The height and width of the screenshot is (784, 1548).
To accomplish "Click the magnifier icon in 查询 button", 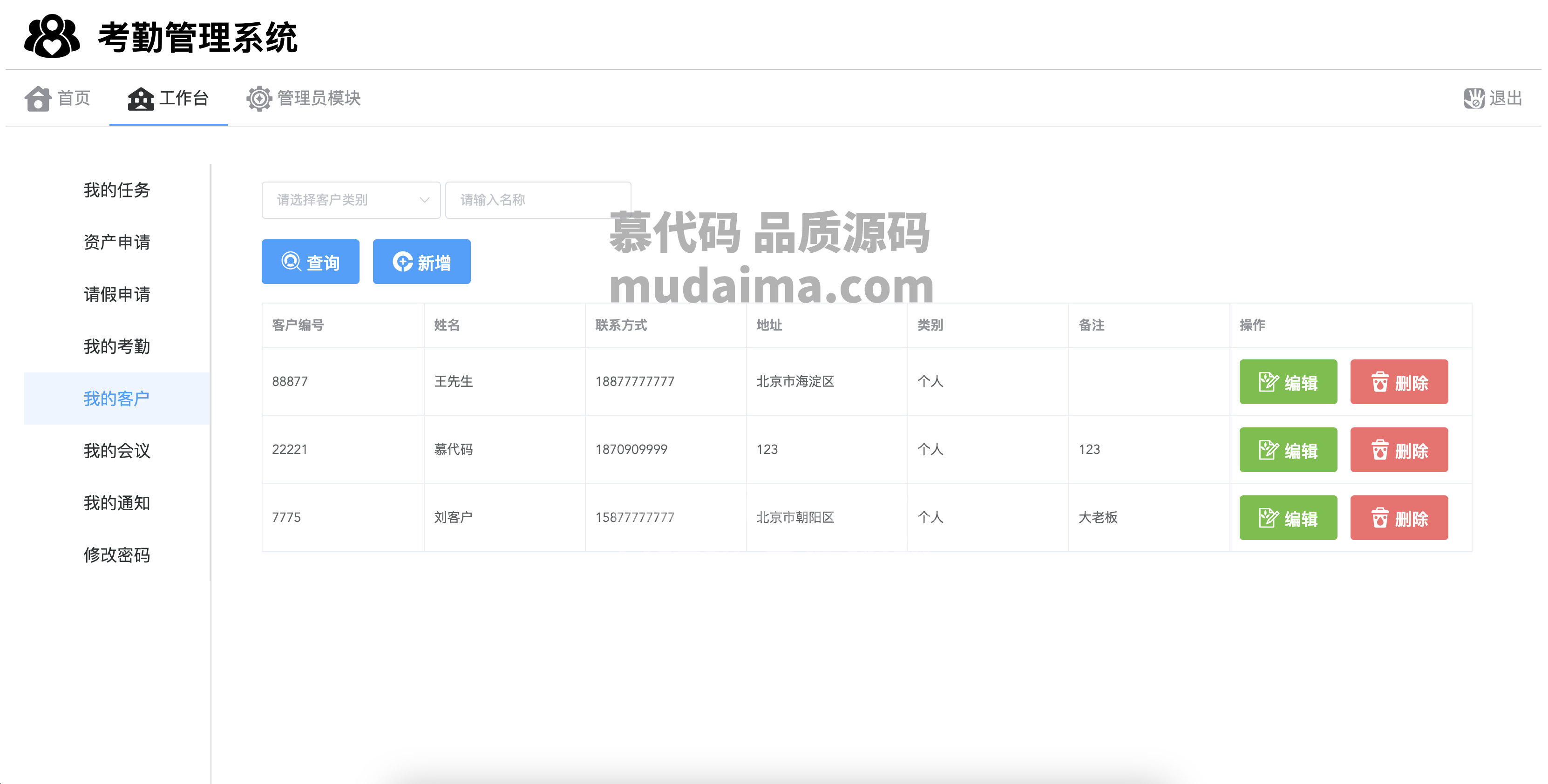I will point(292,262).
